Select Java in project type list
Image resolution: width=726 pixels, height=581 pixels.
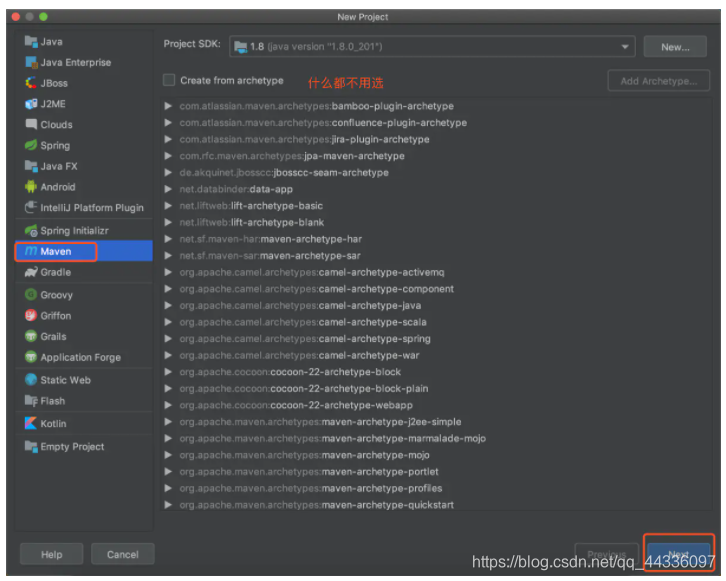coord(84,42)
